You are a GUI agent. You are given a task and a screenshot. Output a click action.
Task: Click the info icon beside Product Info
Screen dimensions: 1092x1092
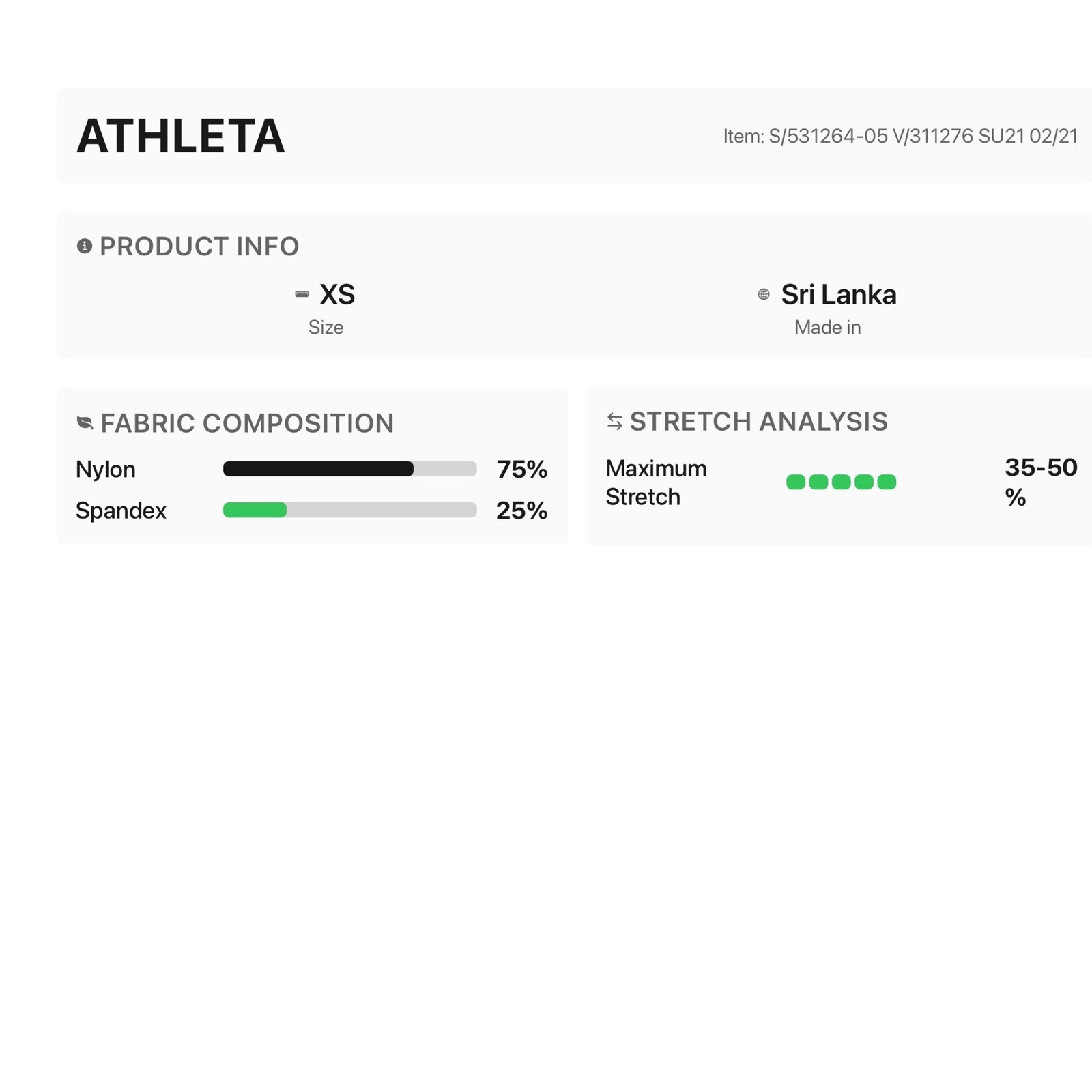coord(85,246)
